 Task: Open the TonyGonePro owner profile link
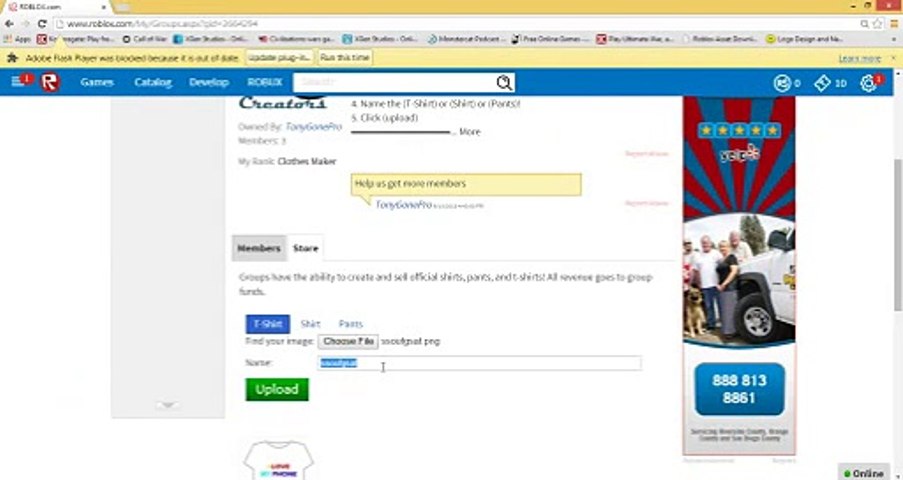click(313, 127)
